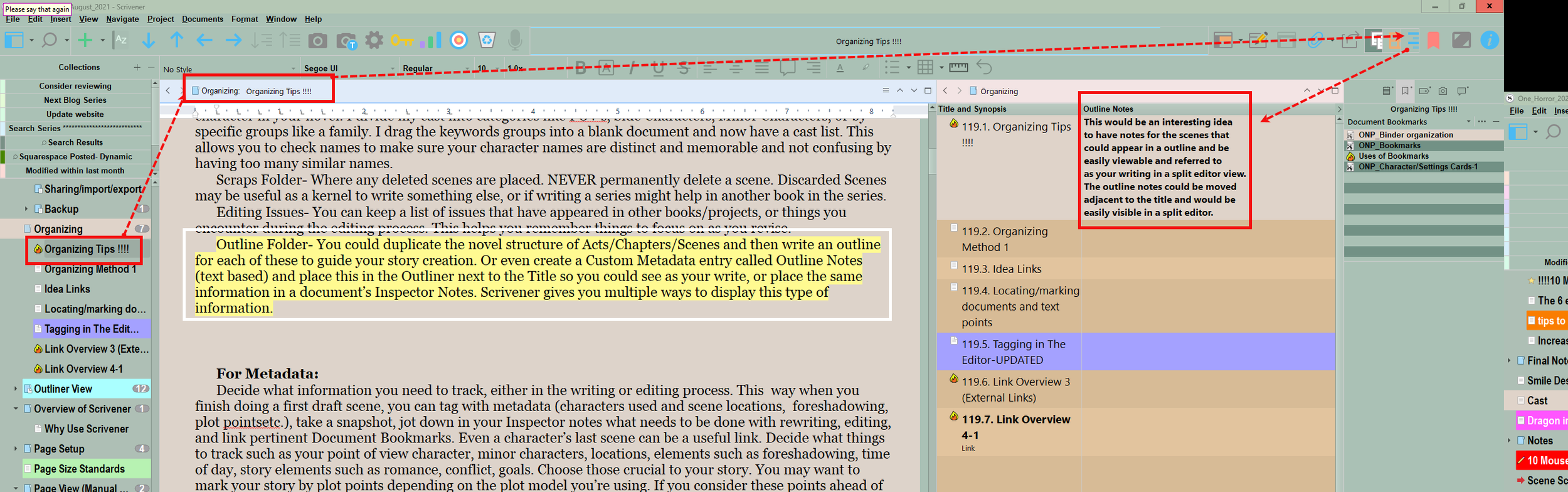Open the Navigate menu

[122, 19]
